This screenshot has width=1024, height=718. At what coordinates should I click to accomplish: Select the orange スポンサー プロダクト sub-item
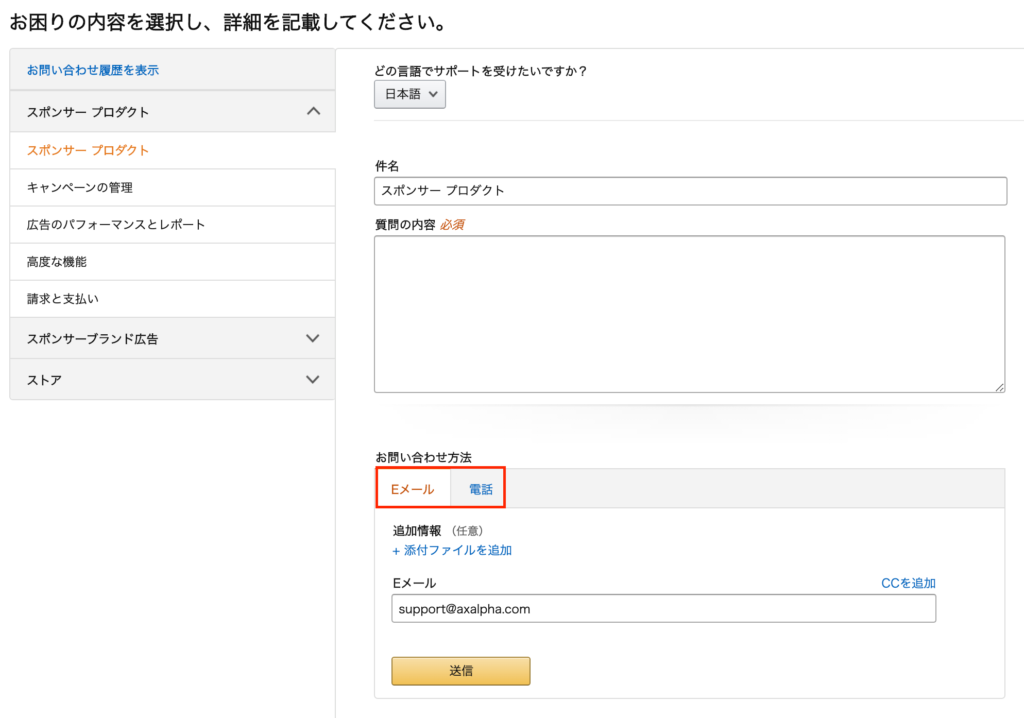coord(88,150)
